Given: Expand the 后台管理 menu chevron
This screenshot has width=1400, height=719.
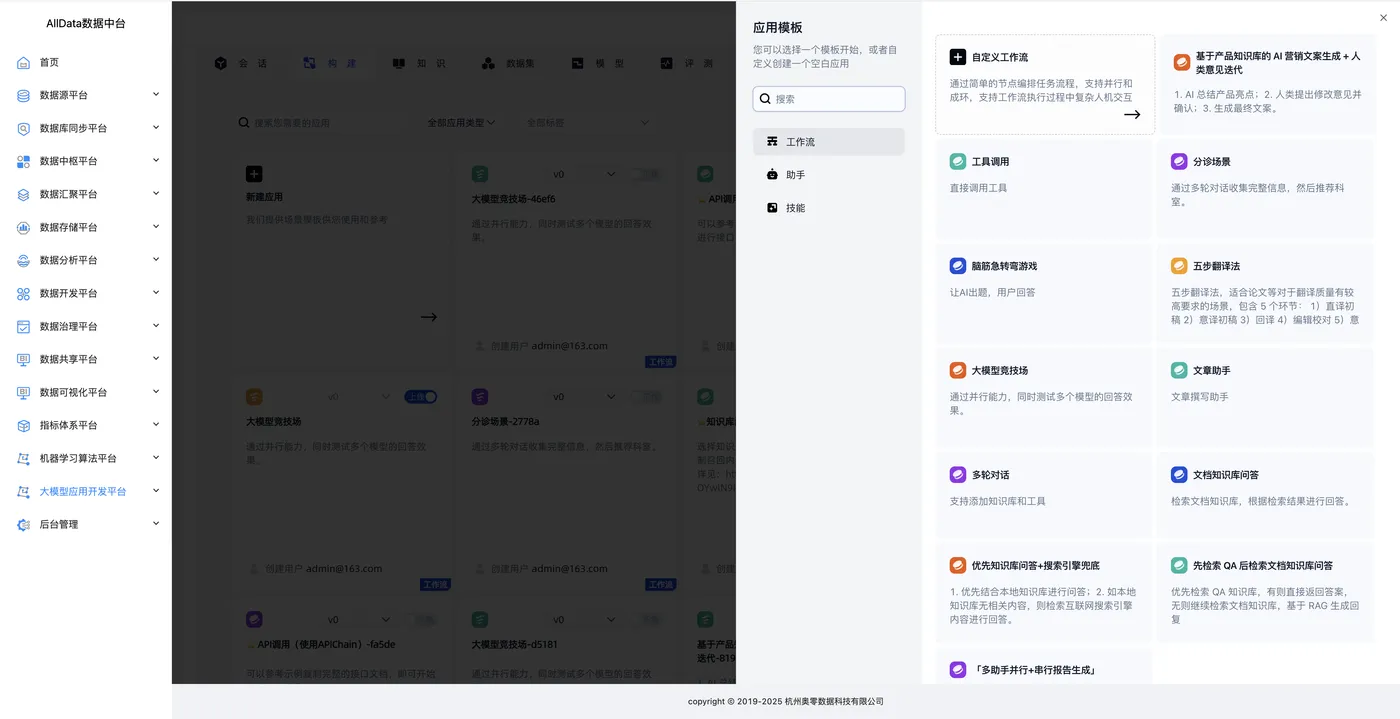Looking at the screenshot, I should pyautogui.click(x=156, y=523).
